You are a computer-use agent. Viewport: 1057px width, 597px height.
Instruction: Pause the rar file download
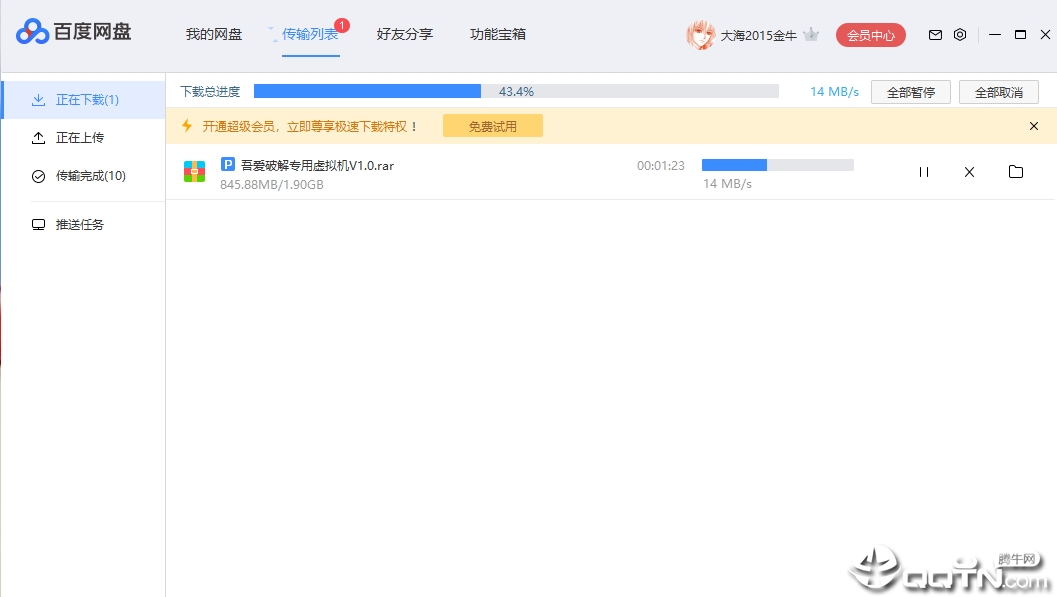(x=924, y=172)
